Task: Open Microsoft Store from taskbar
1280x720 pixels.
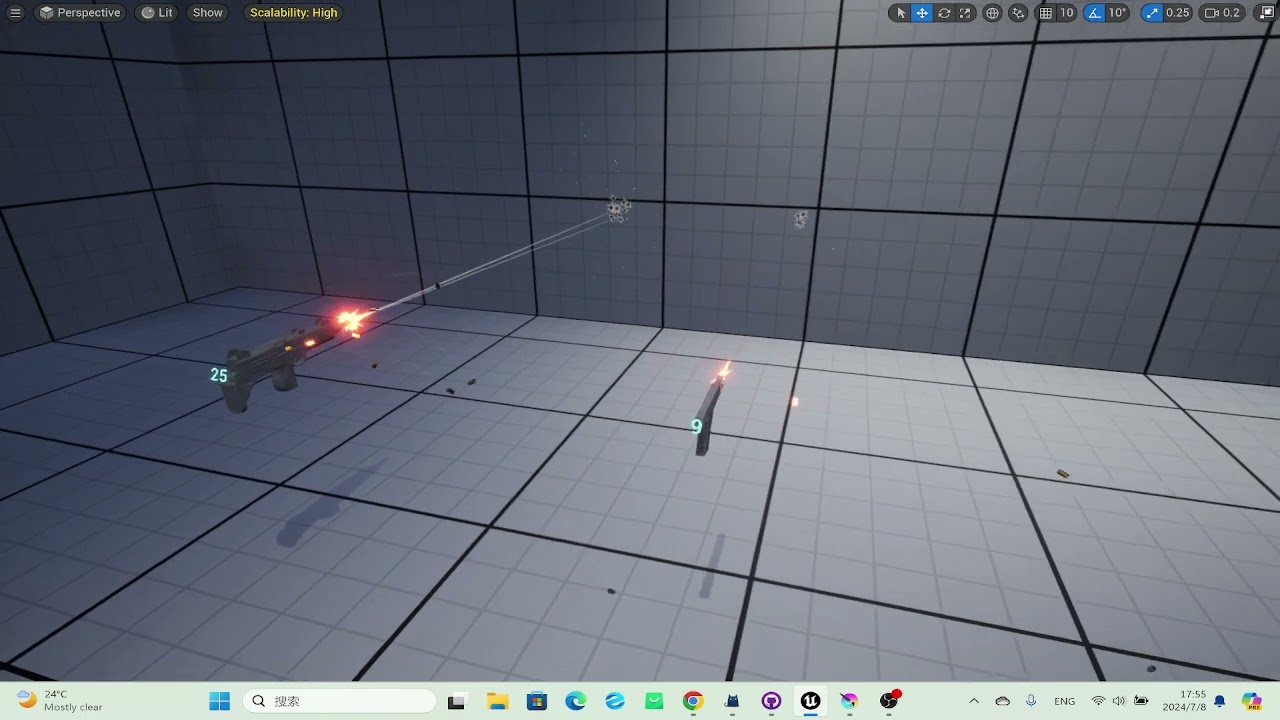Action: pos(537,701)
